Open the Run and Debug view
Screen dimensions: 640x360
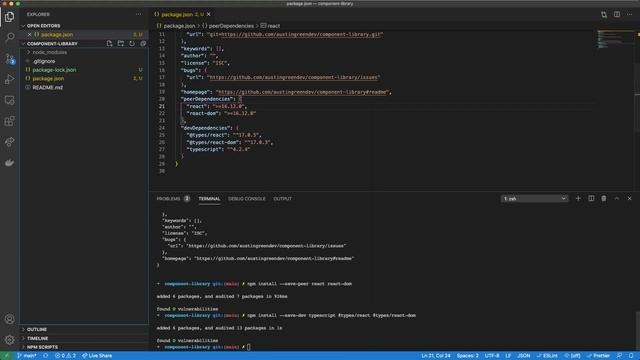(9, 79)
